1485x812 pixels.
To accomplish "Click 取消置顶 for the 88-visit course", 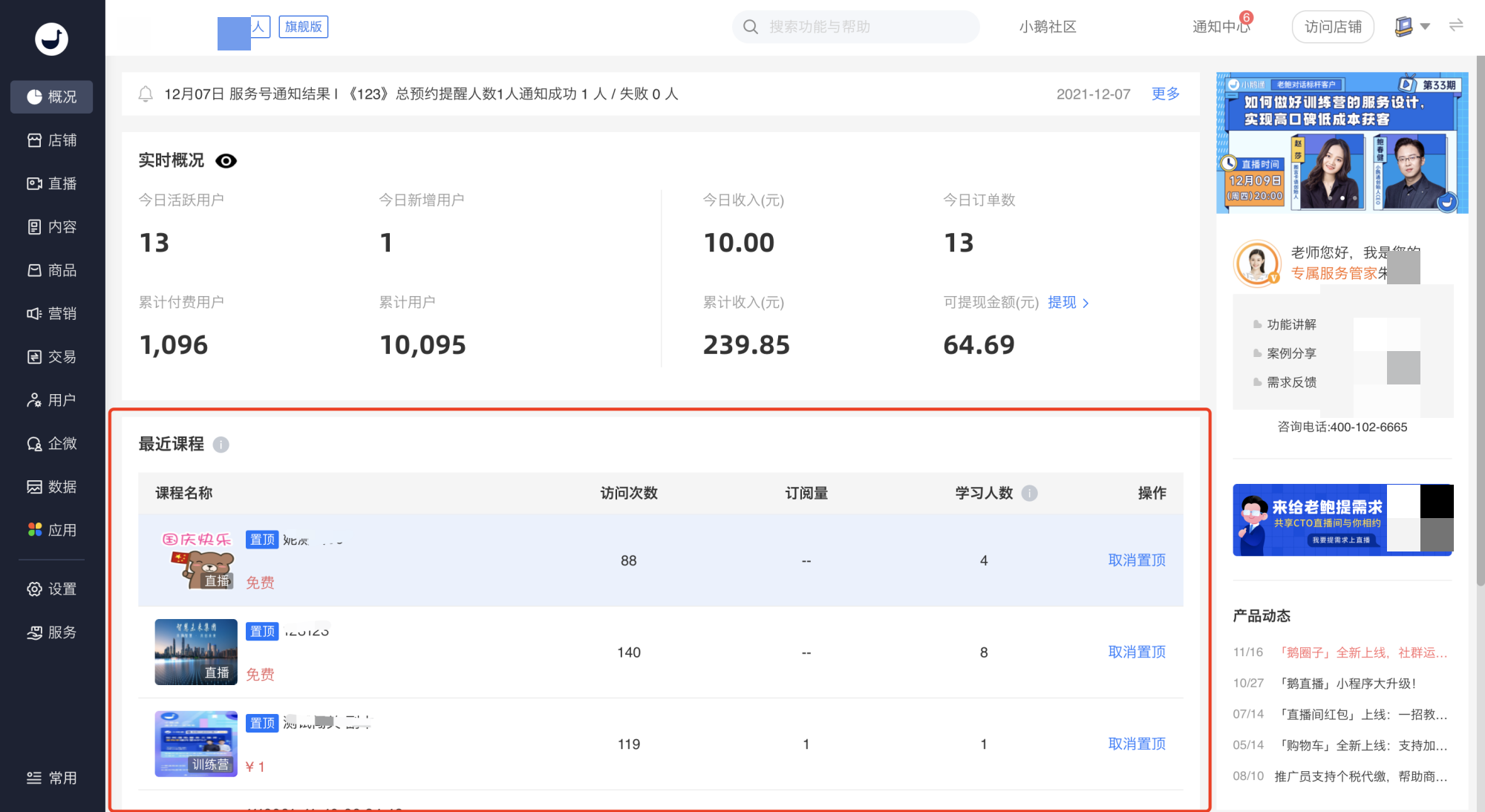I will pyautogui.click(x=1137, y=560).
